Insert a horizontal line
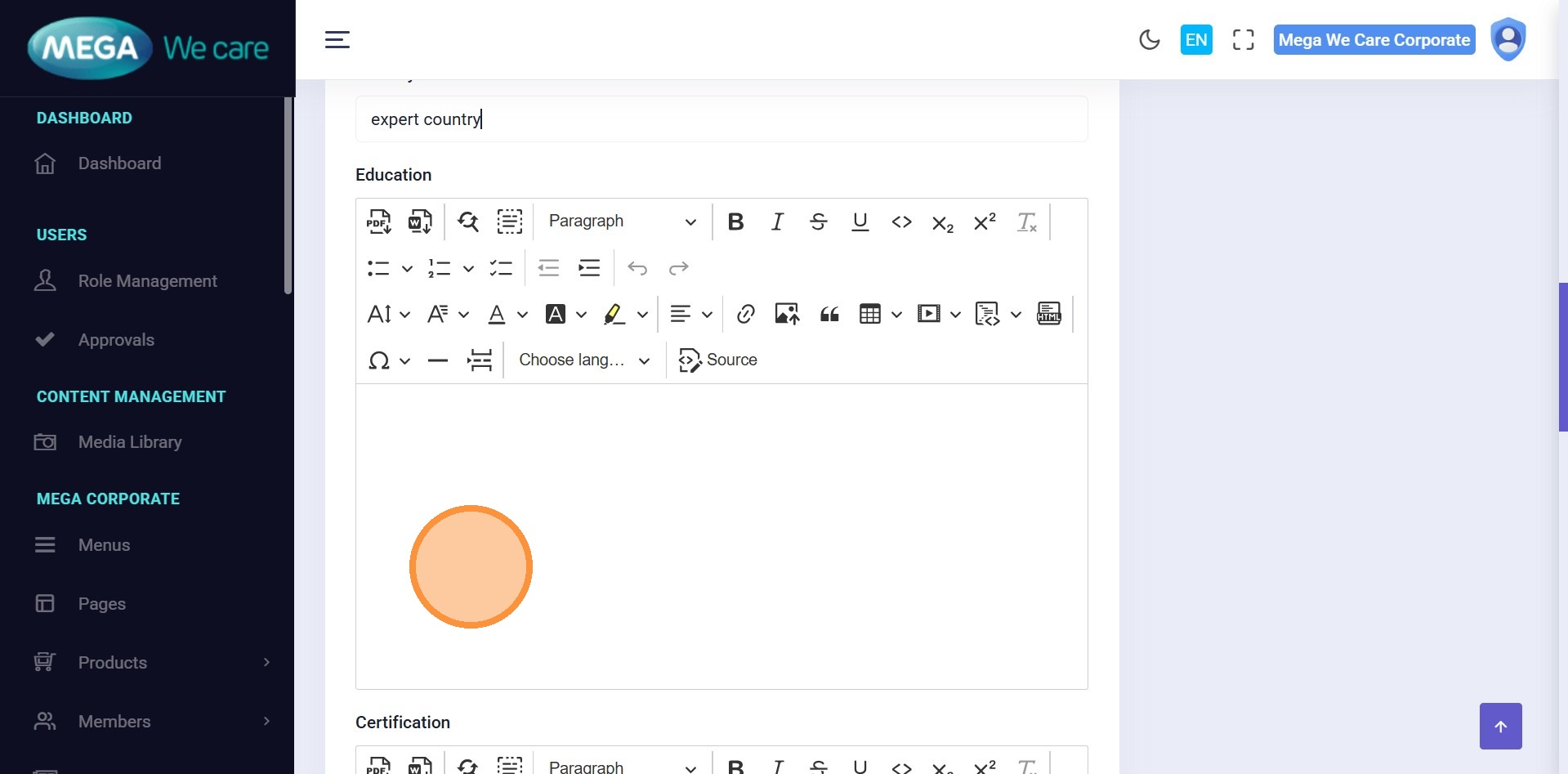1568x774 pixels. tap(438, 360)
